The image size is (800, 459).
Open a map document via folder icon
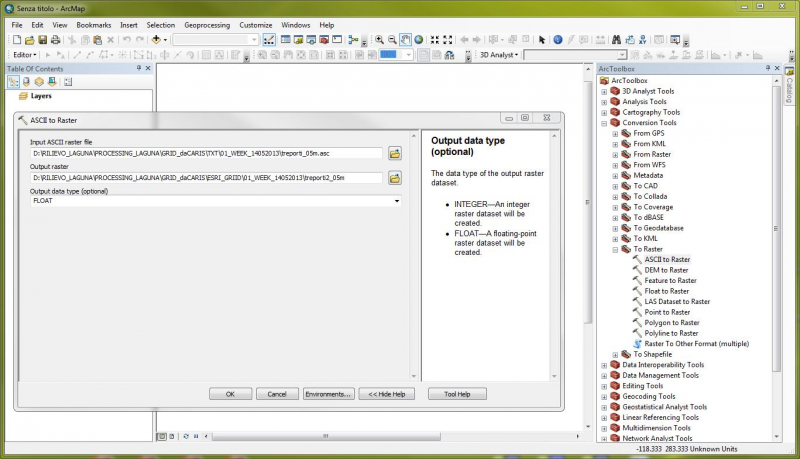(30, 40)
